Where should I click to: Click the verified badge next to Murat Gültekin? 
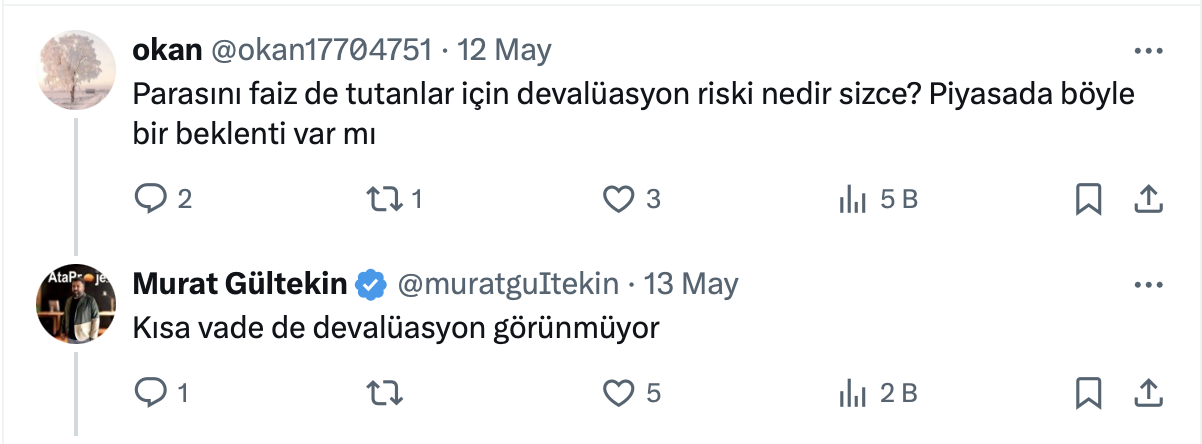coord(372,285)
